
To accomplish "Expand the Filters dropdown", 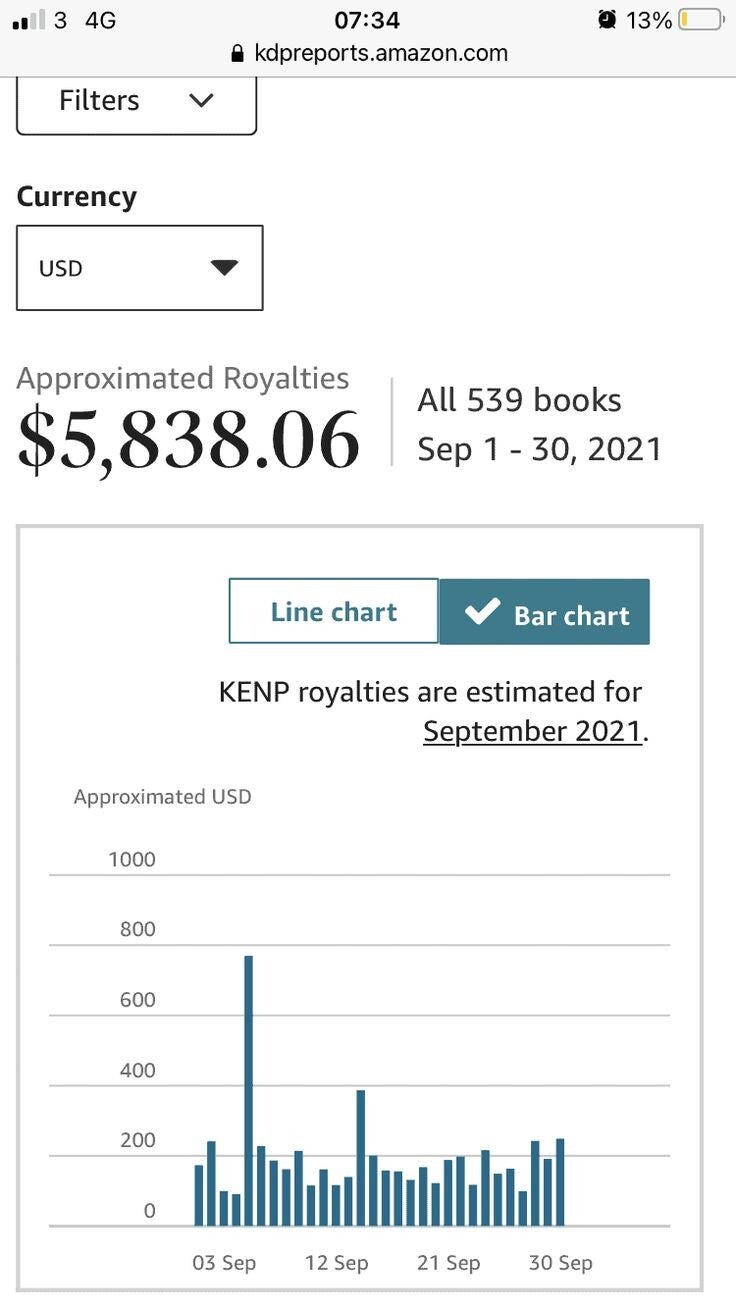I will (x=136, y=101).
